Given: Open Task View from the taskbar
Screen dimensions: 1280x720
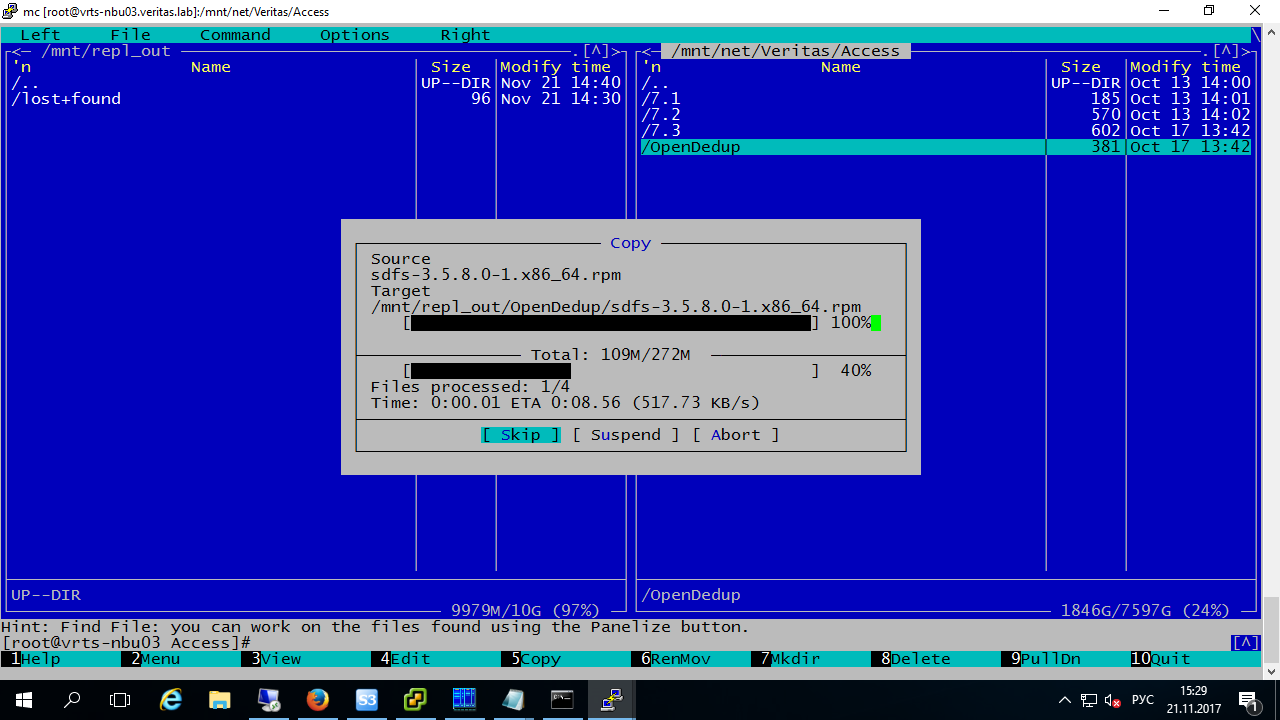Looking at the screenshot, I should pos(120,700).
